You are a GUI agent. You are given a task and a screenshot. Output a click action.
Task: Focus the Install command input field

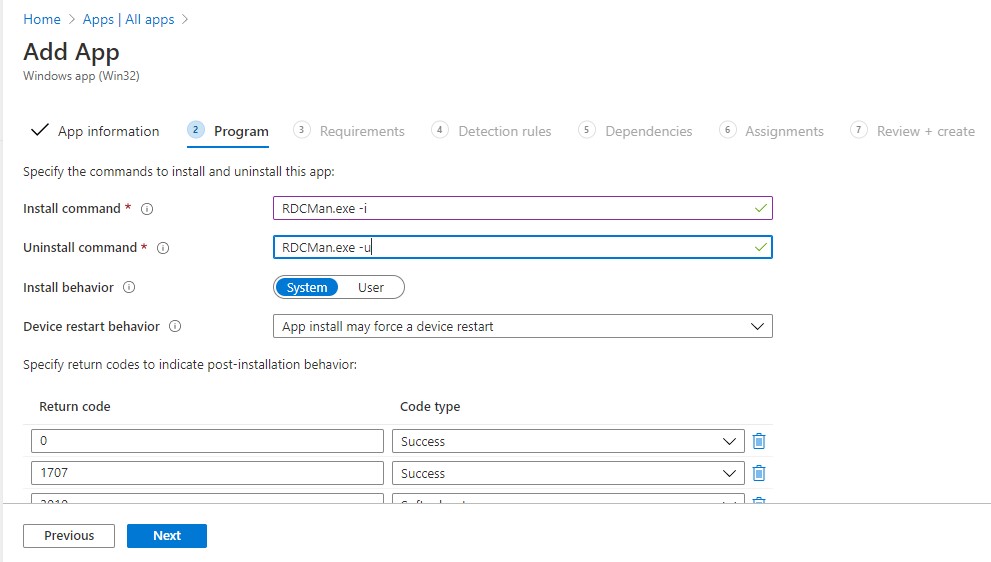click(523, 208)
